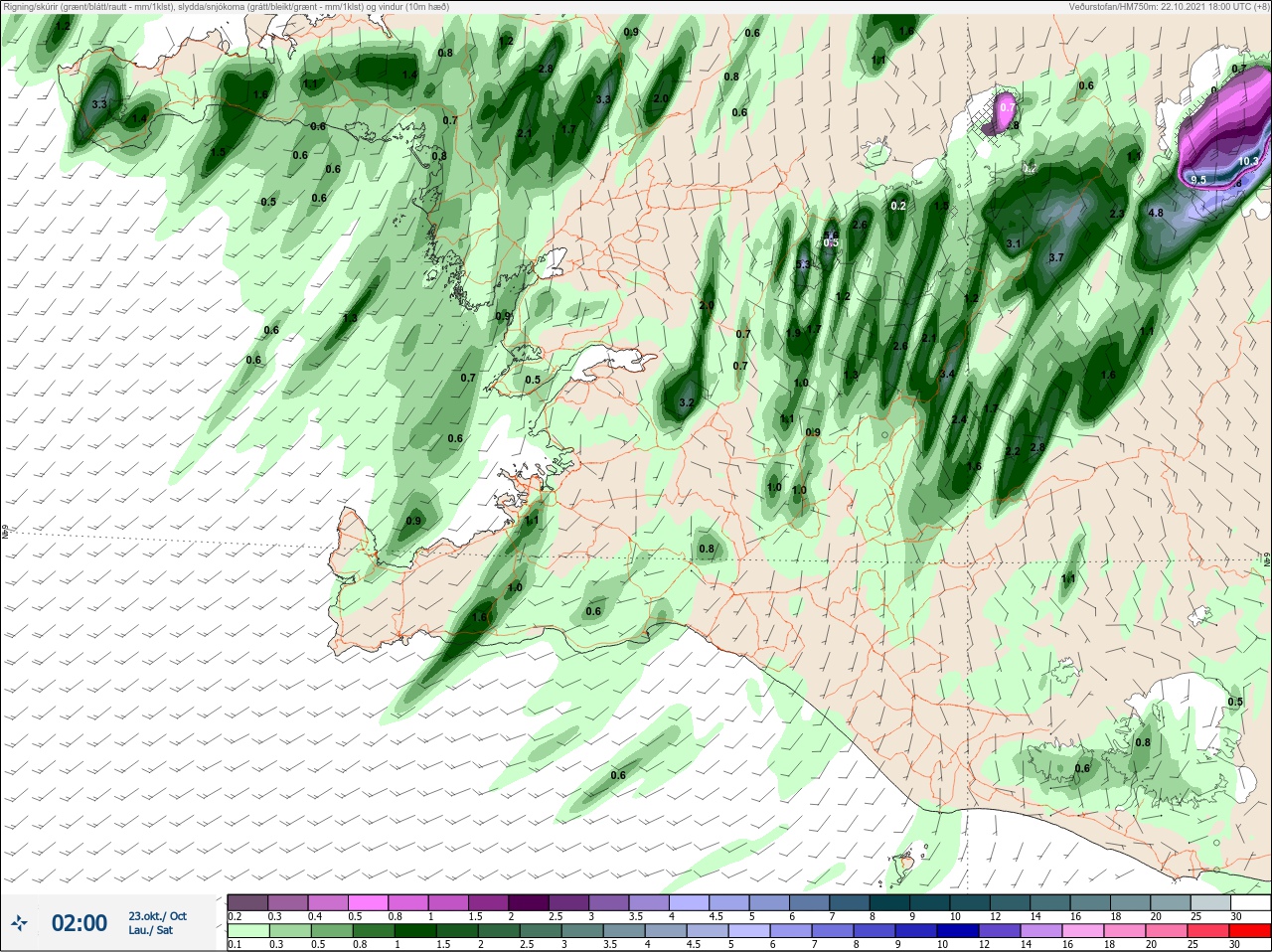The width and height of the screenshot is (1272, 952).
Task: Click the 4.8 precipitation value on the map
Action: coord(1156,213)
